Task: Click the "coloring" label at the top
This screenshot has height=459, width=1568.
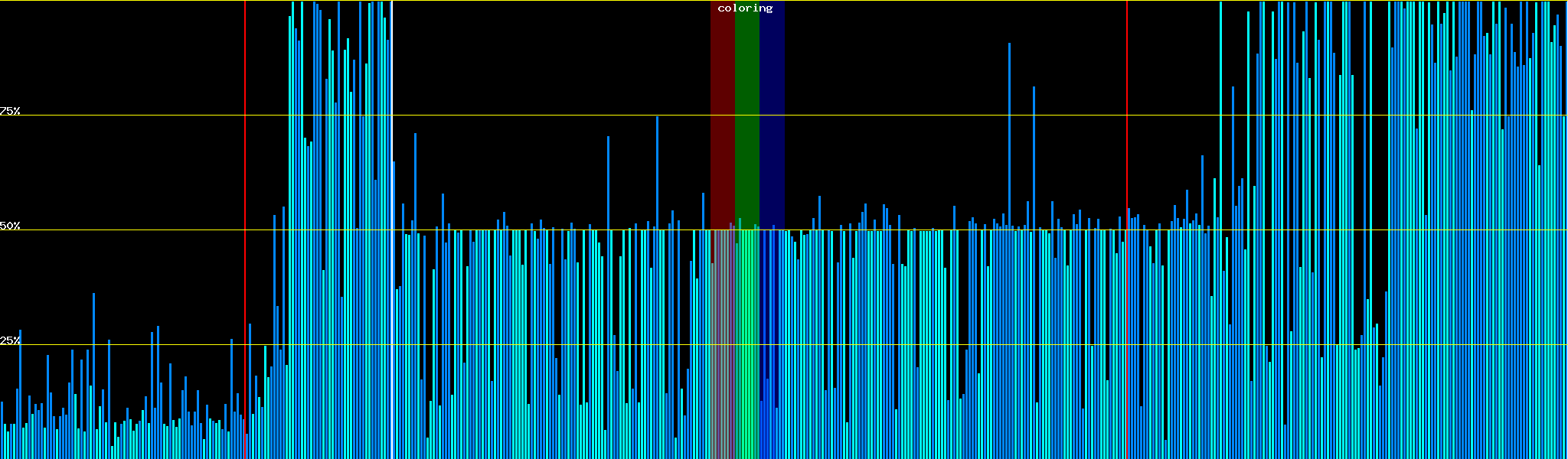Action: [x=745, y=8]
